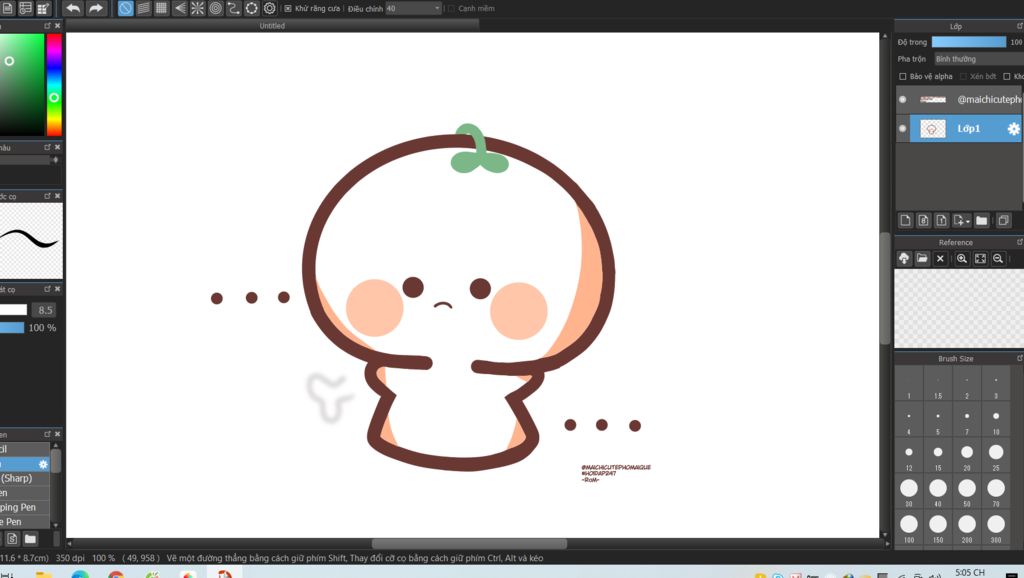Screen dimensions: 1024x578
Task: Click the third grid-pencil icon in top toolbar
Action: coord(43,8)
